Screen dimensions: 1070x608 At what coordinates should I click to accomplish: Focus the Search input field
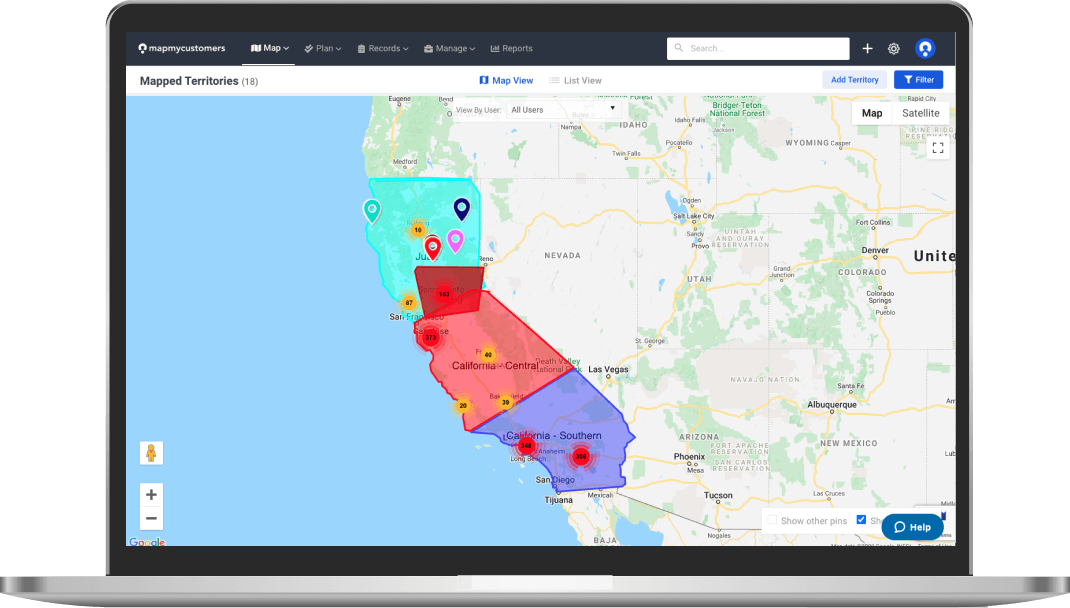758,48
